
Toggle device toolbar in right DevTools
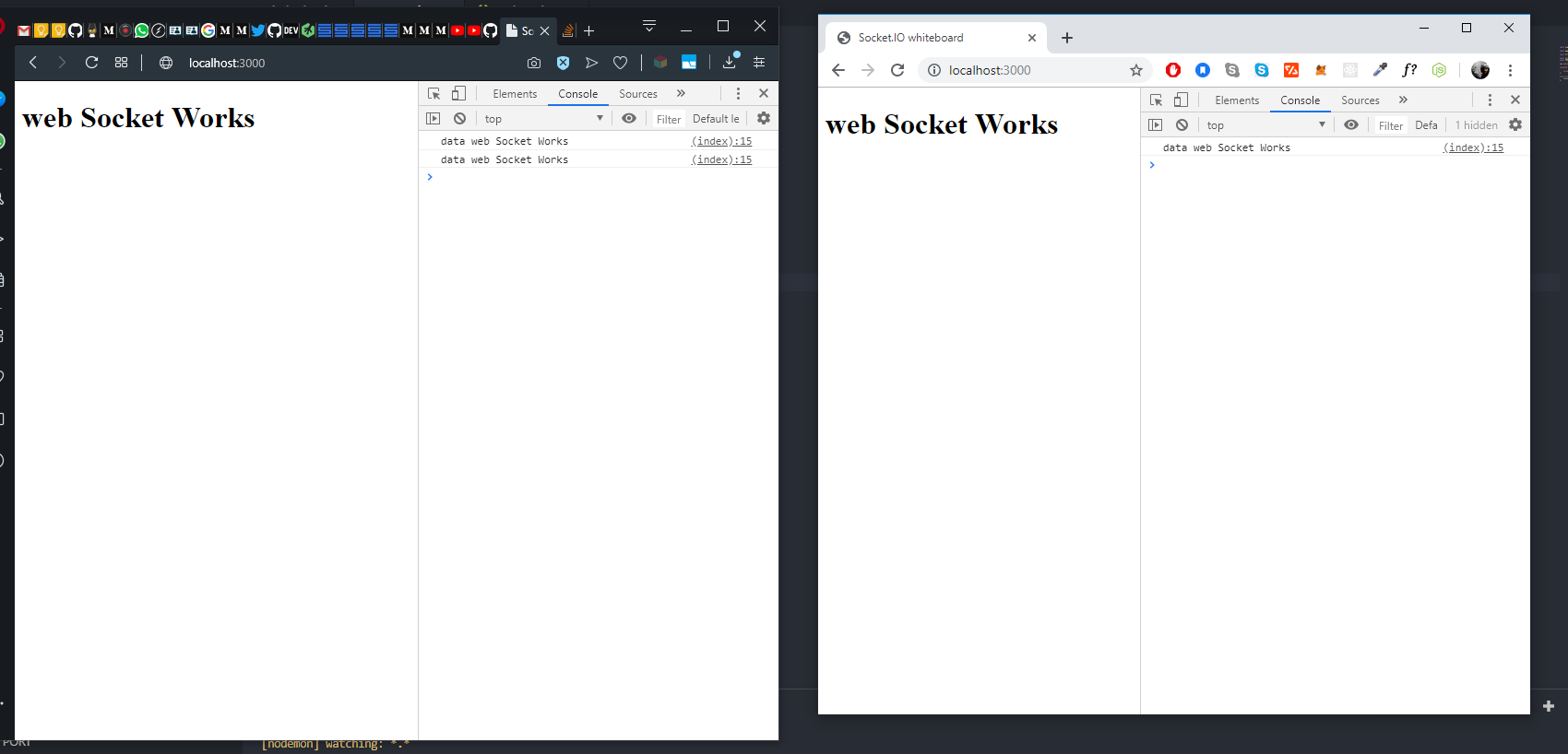click(x=1181, y=100)
